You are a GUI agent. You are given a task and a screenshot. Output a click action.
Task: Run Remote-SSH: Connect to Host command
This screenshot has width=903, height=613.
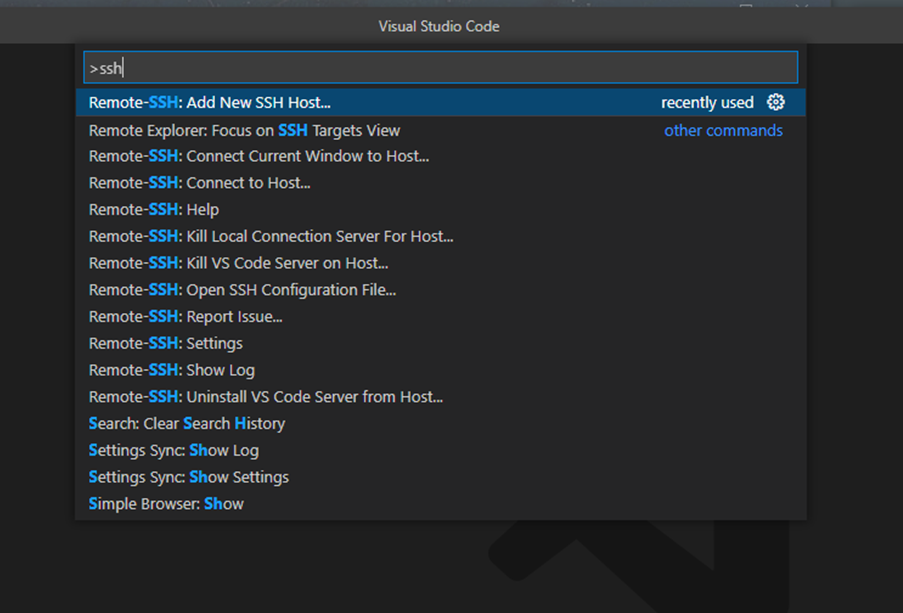(x=441, y=183)
